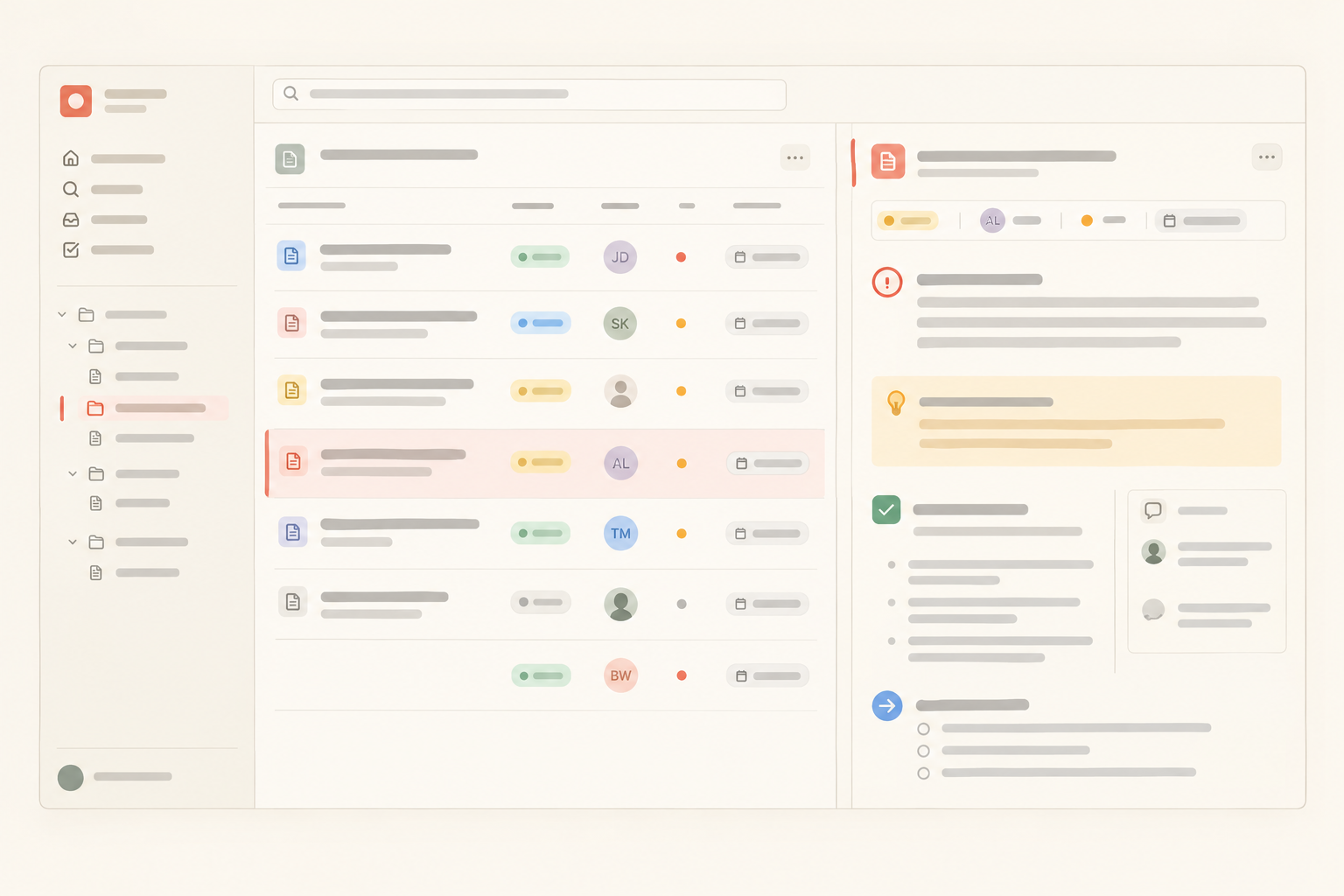1344x896 pixels.
Task: Click the gray-green document icon in the list header
Action: click(x=290, y=159)
